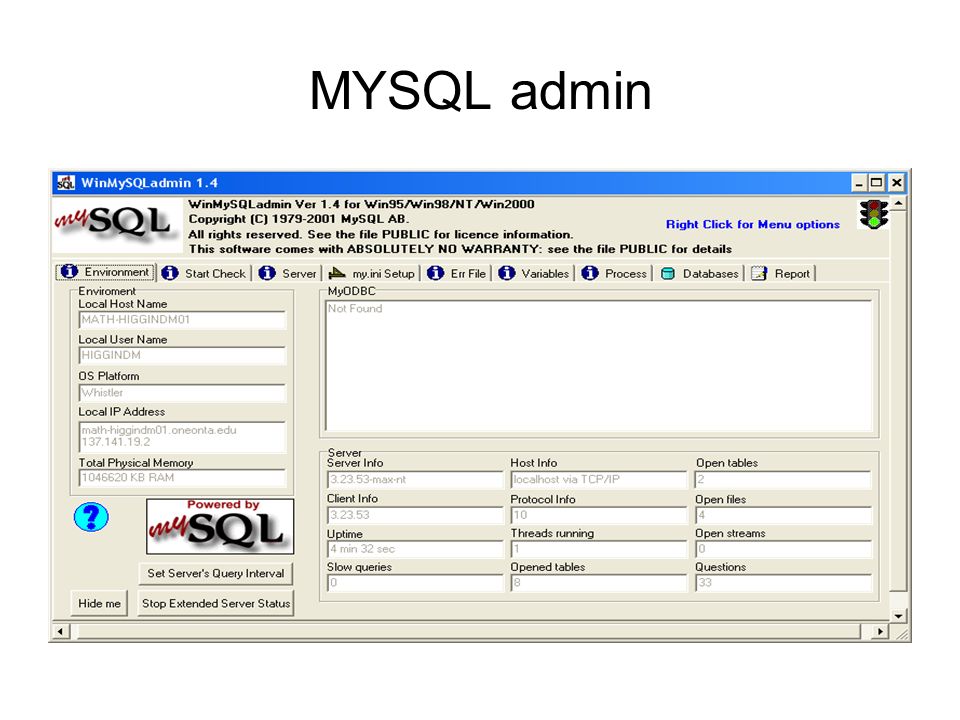Click the Open files field
The image size is (960, 720).
click(783, 515)
